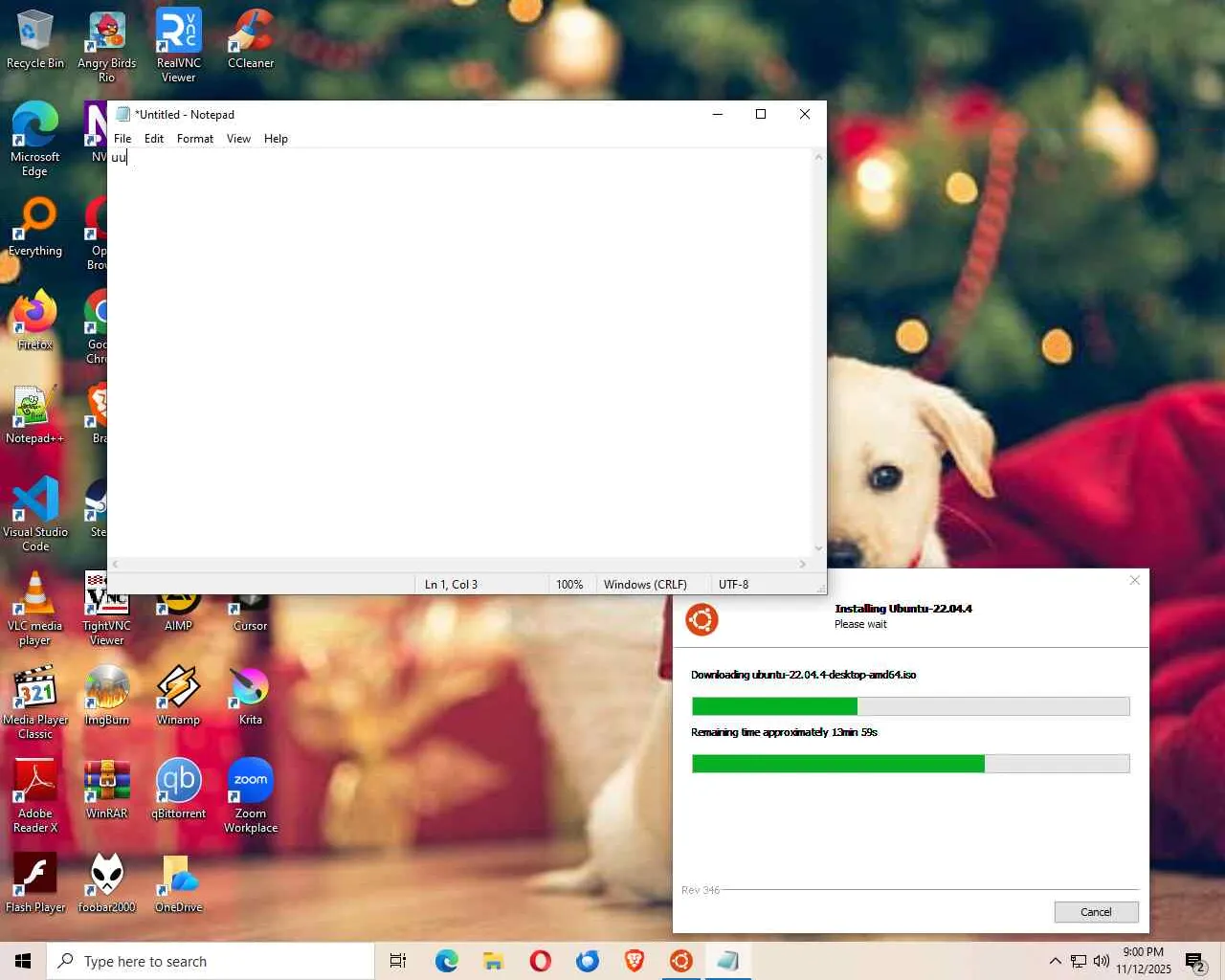Launch Brave browser from the taskbar

[x=635, y=961]
